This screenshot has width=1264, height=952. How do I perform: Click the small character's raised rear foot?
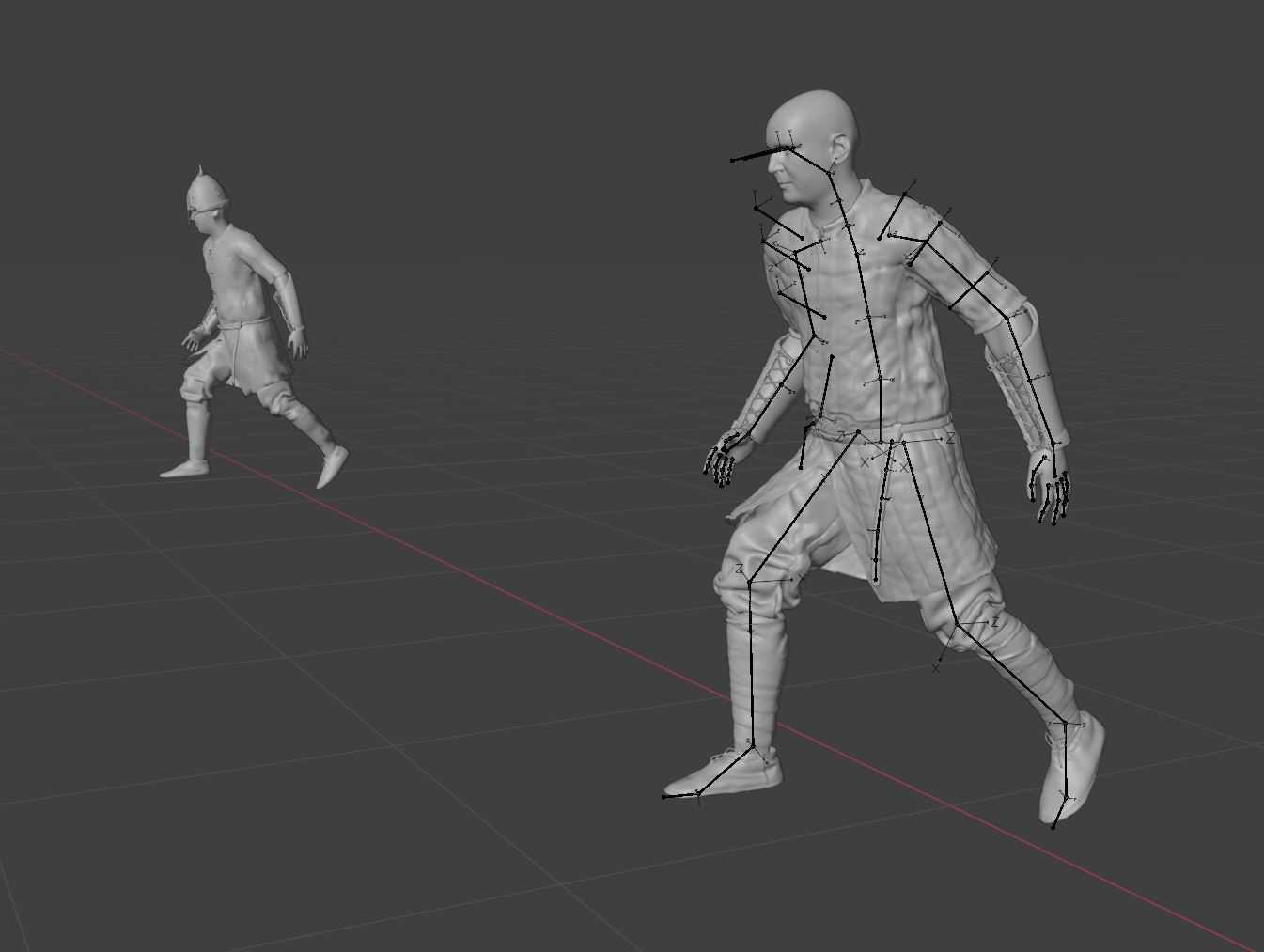(332, 467)
